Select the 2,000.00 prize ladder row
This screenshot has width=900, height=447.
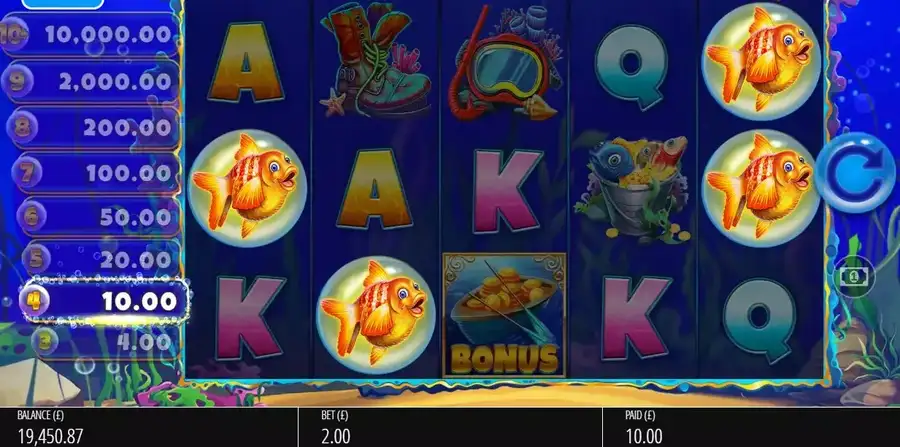click(90, 81)
